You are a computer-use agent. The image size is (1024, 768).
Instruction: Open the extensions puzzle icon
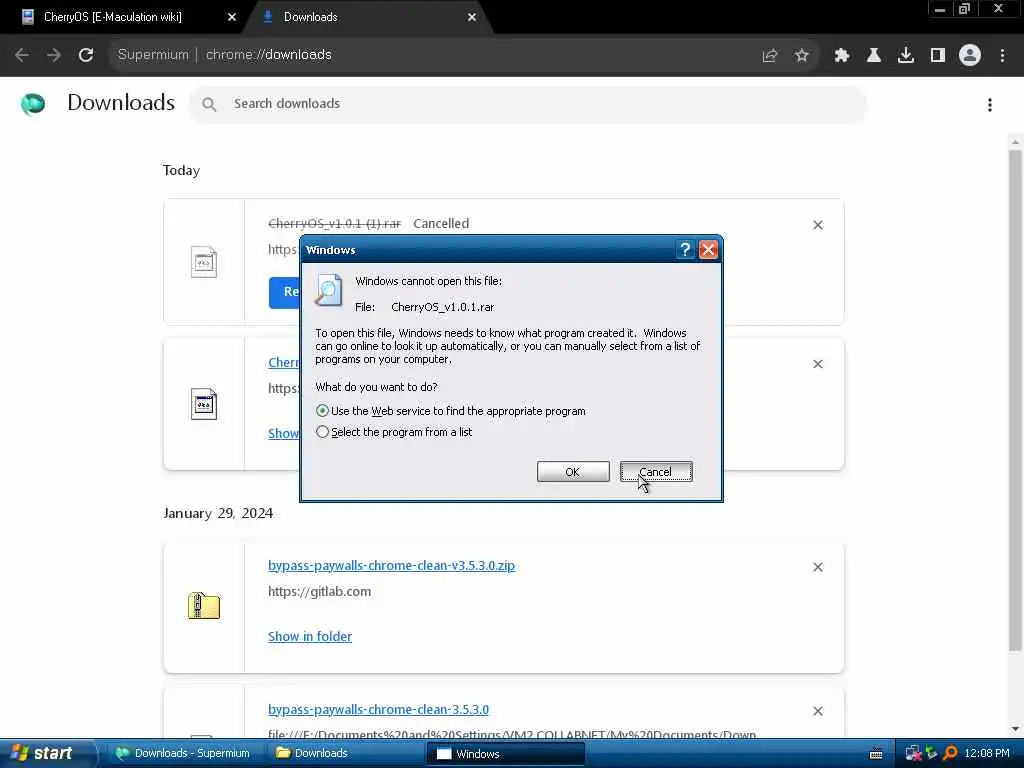[841, 56]
